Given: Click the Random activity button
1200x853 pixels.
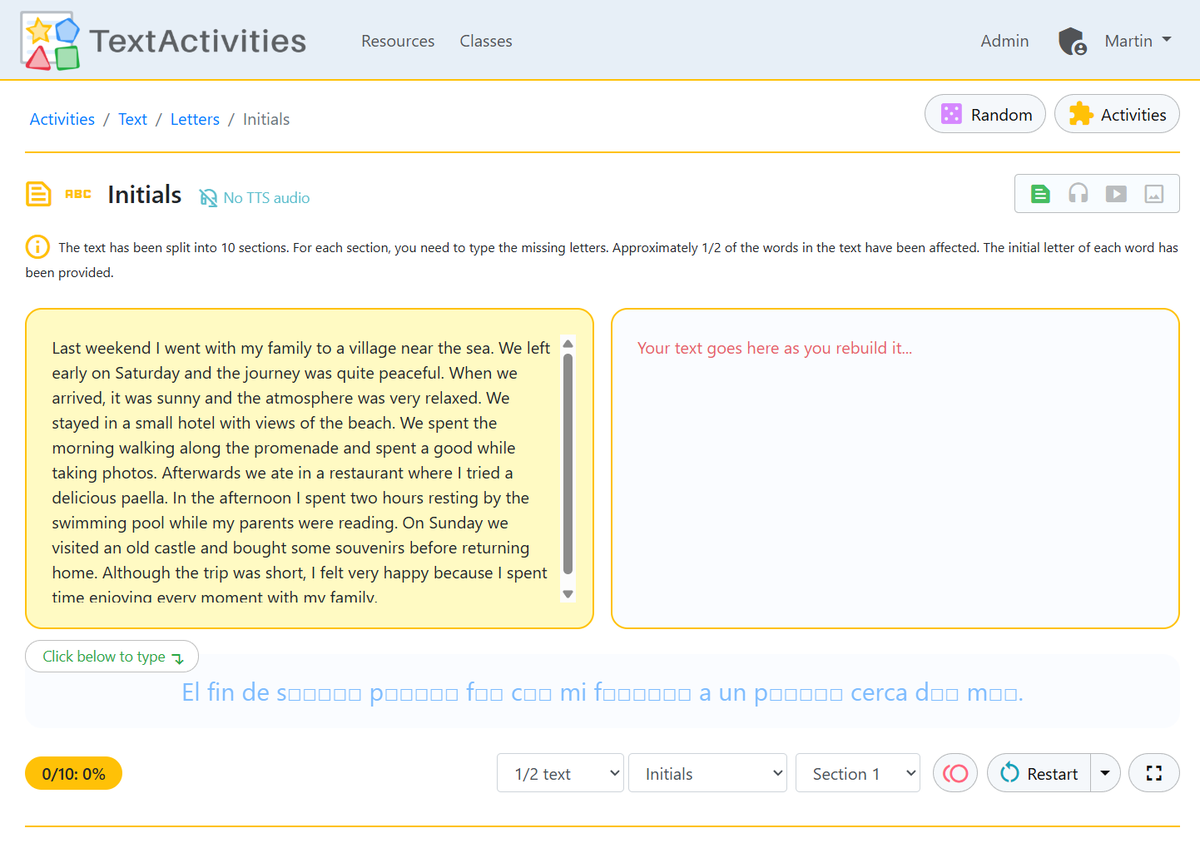Looking at the screenshot, I should pyautogui.click(x=985, y=115).
